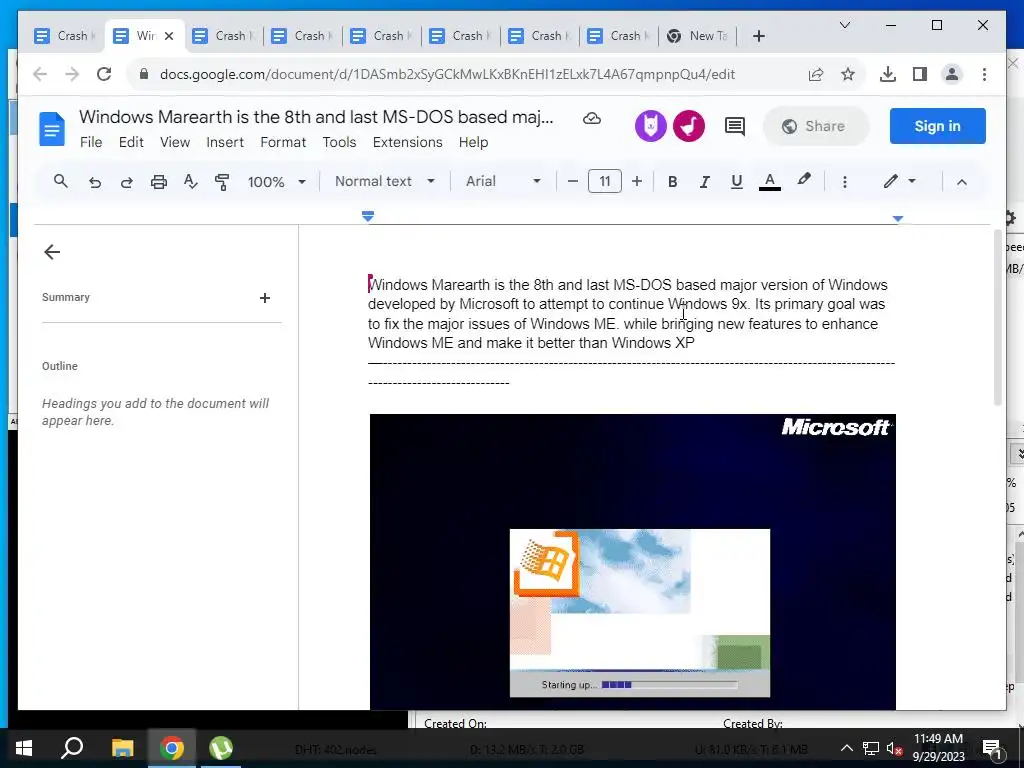Viewport: 1024px width, 768px height.
Task: Switch to the New Tab tab
Action: [697, 36]
